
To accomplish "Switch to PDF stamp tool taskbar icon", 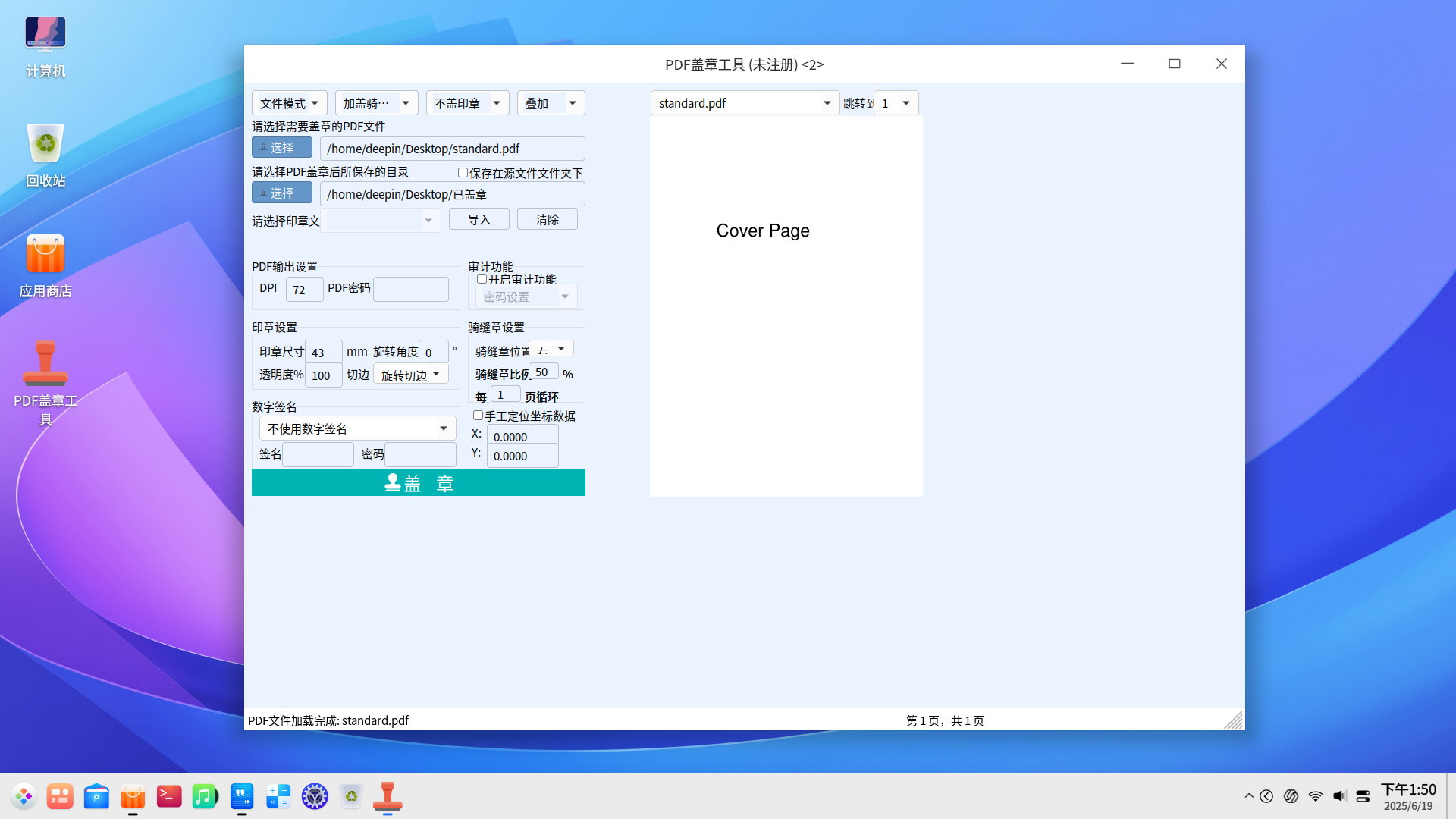I will [x=388, y=796].
